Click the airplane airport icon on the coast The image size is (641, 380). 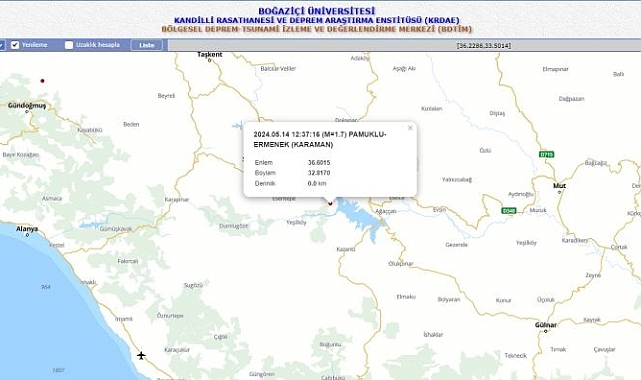[141, 355]
